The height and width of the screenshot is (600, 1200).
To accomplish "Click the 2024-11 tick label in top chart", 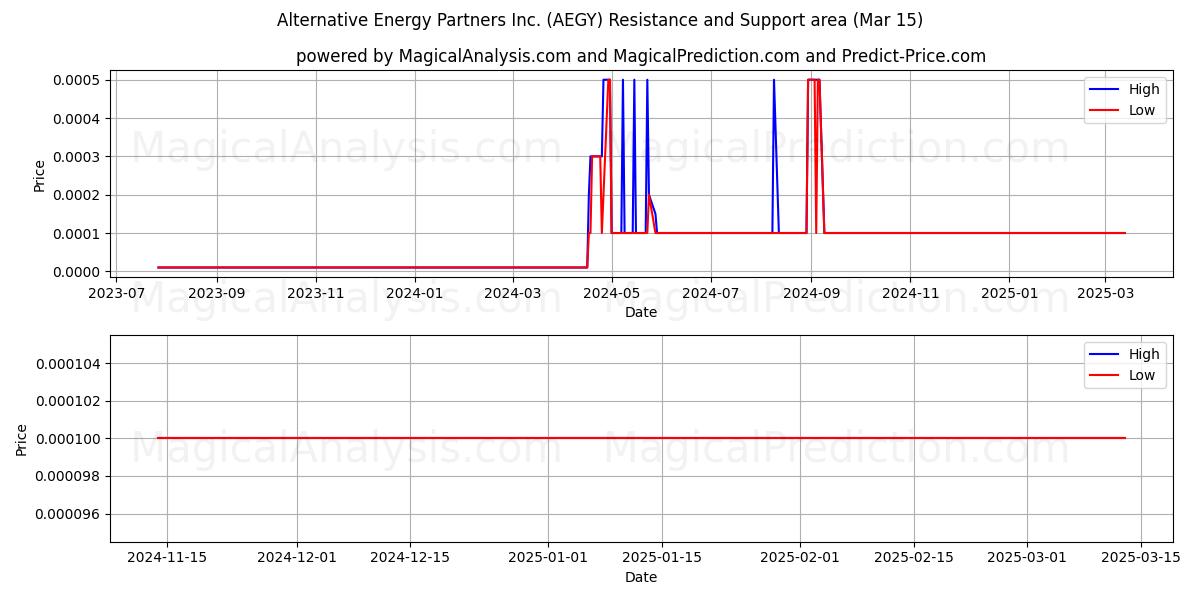I will click(x=910, y=293).
